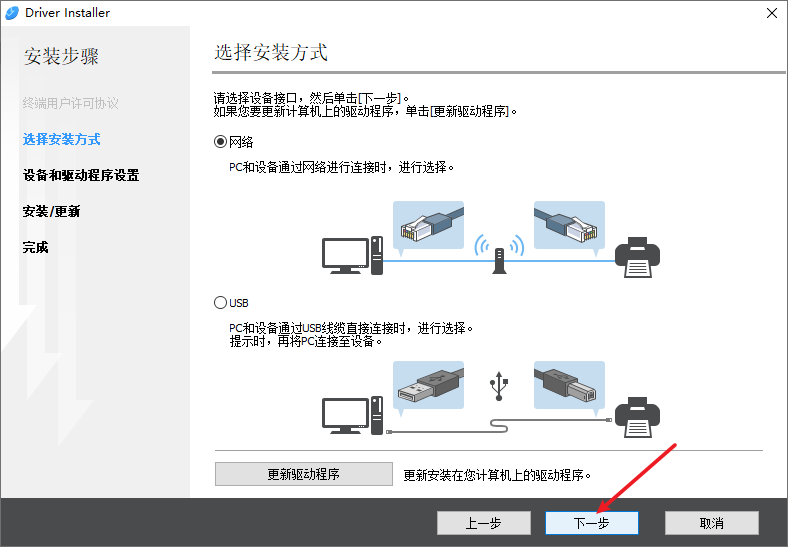This screenshot has height=547, width=788.
Task: Close the Driver Installer window
Action: (x=772, y=13)
